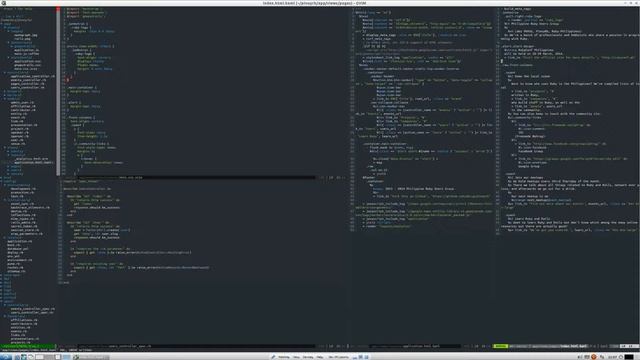Collapse the environments folder arrow
This screenshot has height=360, width=640.
pyautogui.click(x=5, y=185)
